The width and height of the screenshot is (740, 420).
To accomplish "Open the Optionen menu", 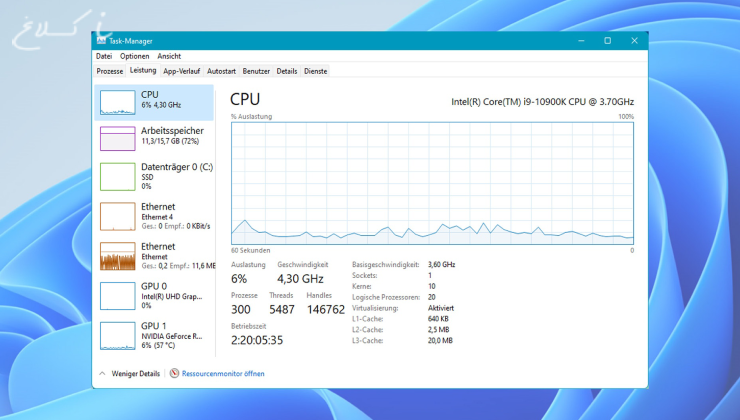I will [135, 56].
